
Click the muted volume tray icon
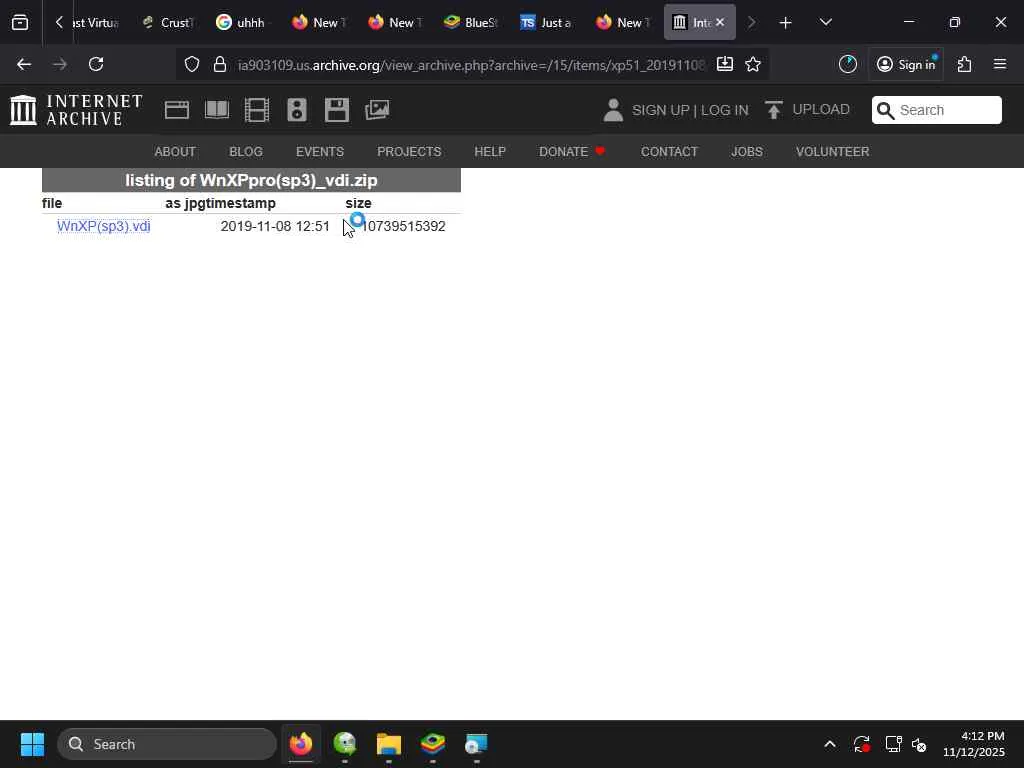(x=919, y=744)
